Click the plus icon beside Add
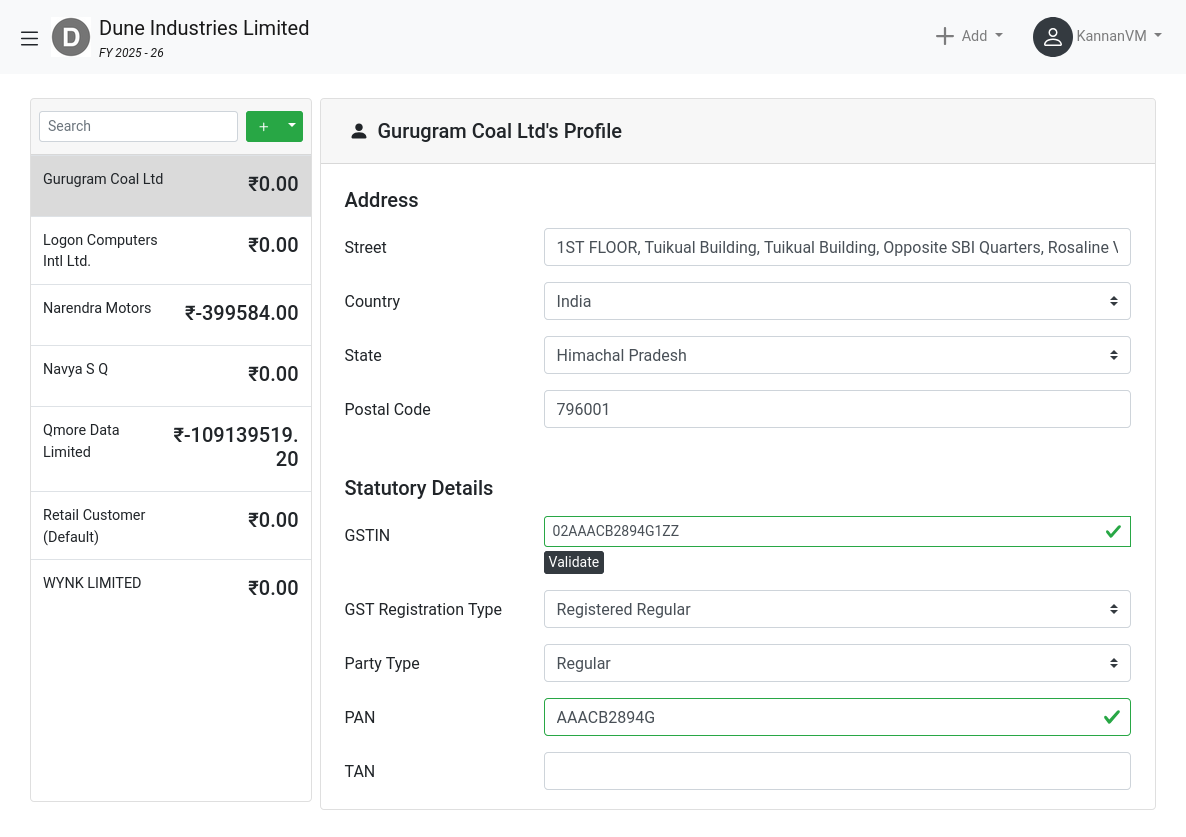This screenshot has height=837, width=1186. [945, 36]
